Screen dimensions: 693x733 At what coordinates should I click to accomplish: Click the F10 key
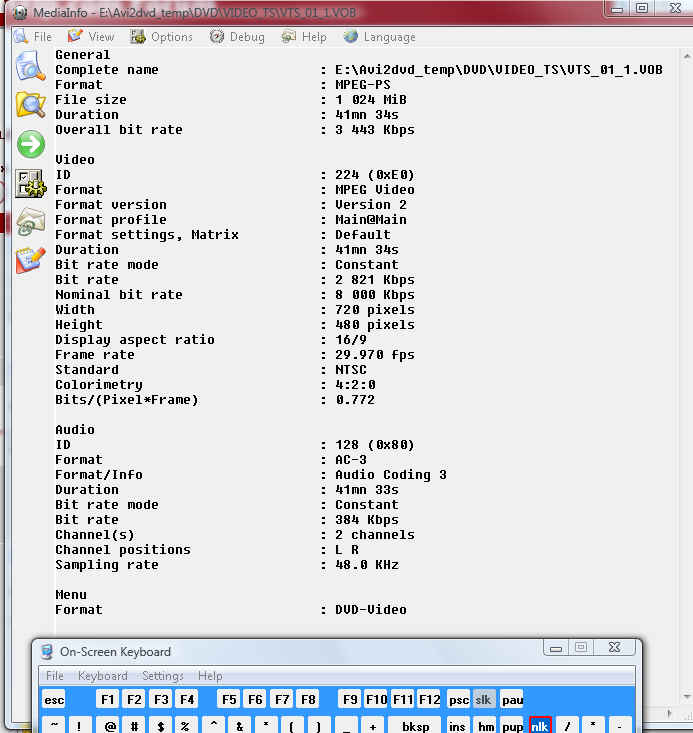(x=376, y=699)
